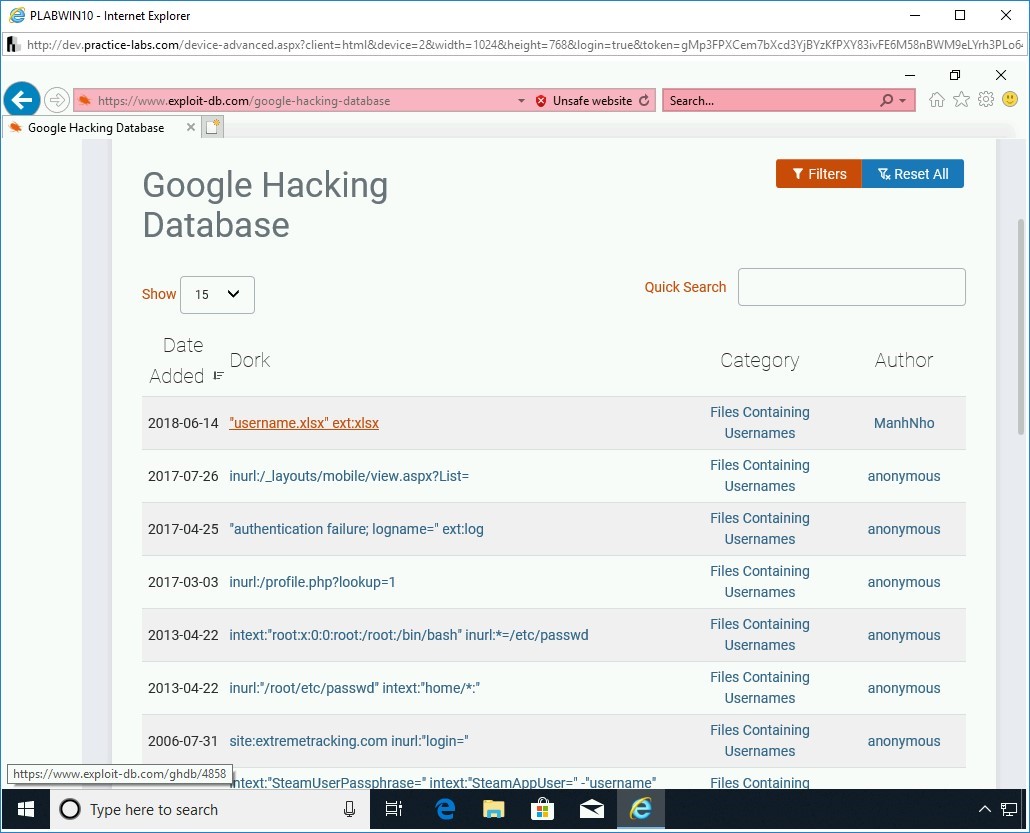Click the Back navigation arrow

[22, 99]
